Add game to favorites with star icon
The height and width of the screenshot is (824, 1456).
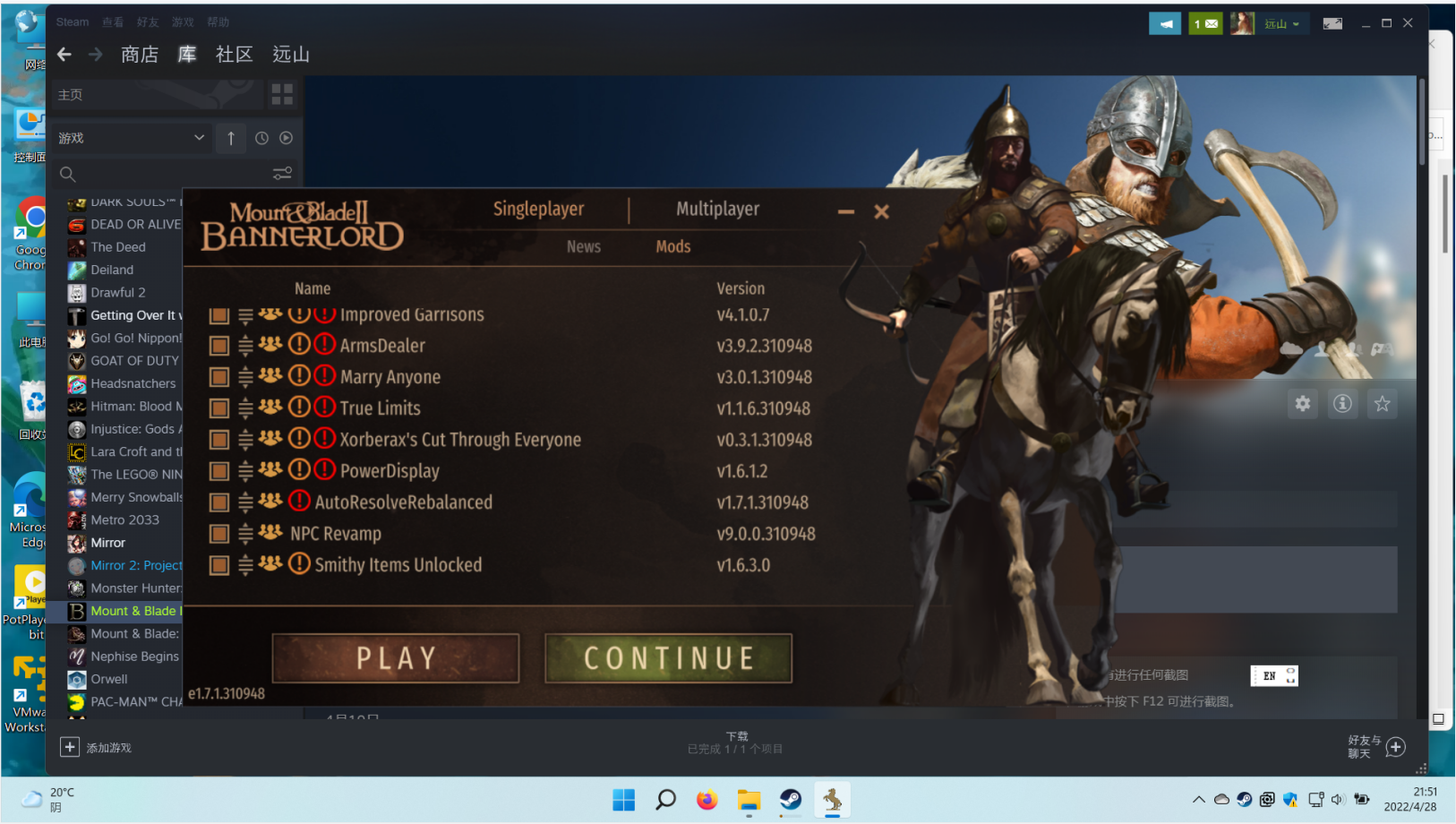pos(1382,404)
